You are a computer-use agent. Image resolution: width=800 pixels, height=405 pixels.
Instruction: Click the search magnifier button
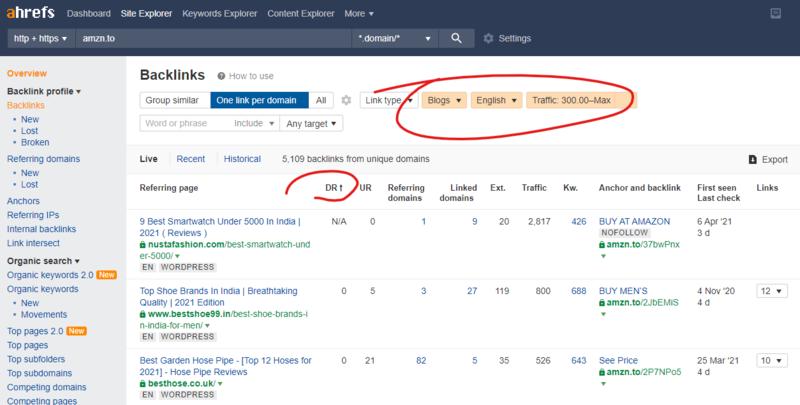click(455, 38)
